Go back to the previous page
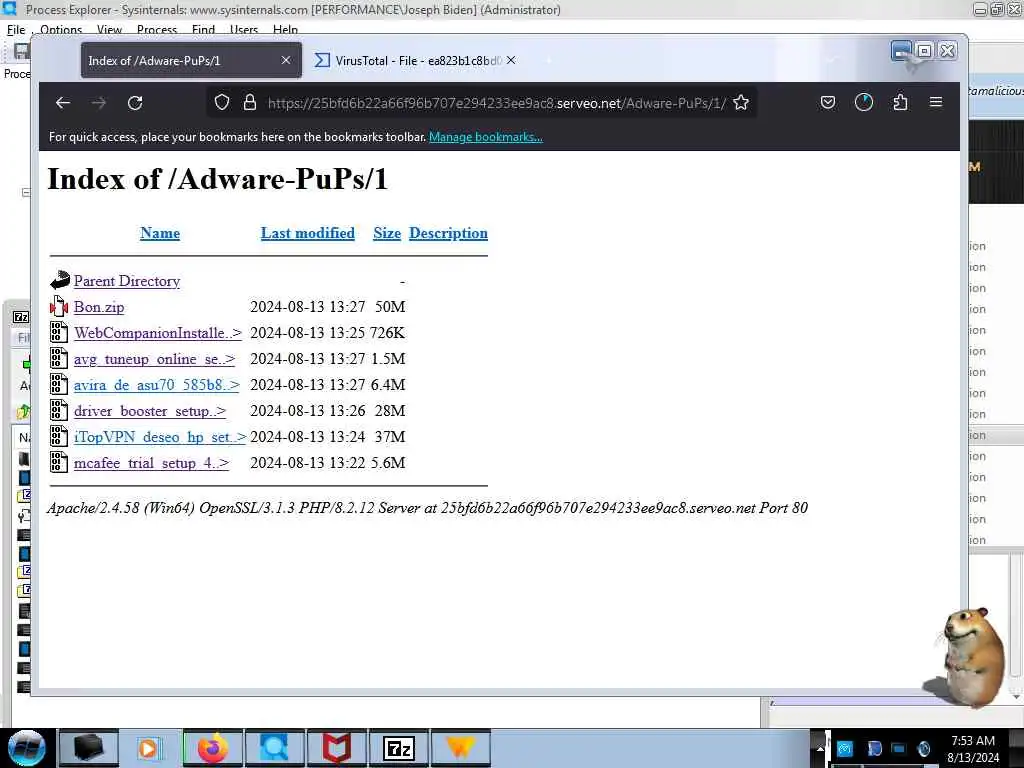1024x768 pixels. (63, 103)
